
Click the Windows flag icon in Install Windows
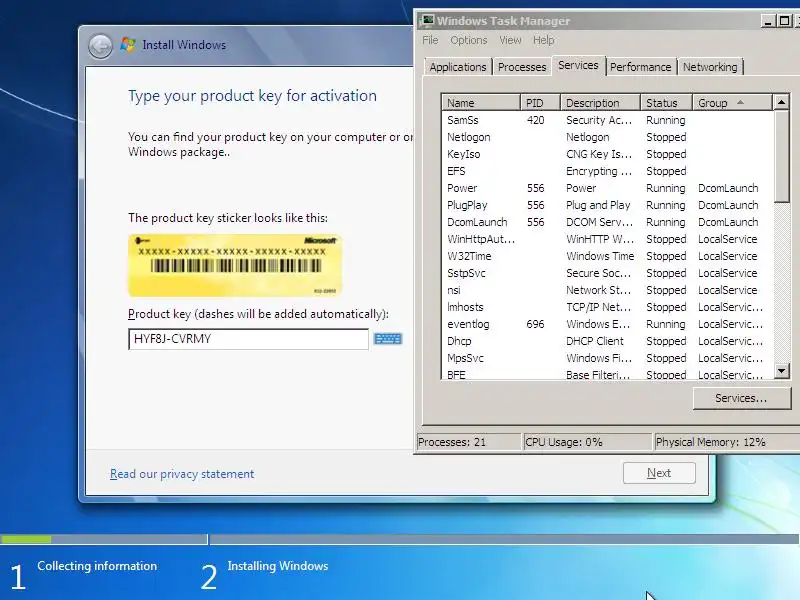128,45
